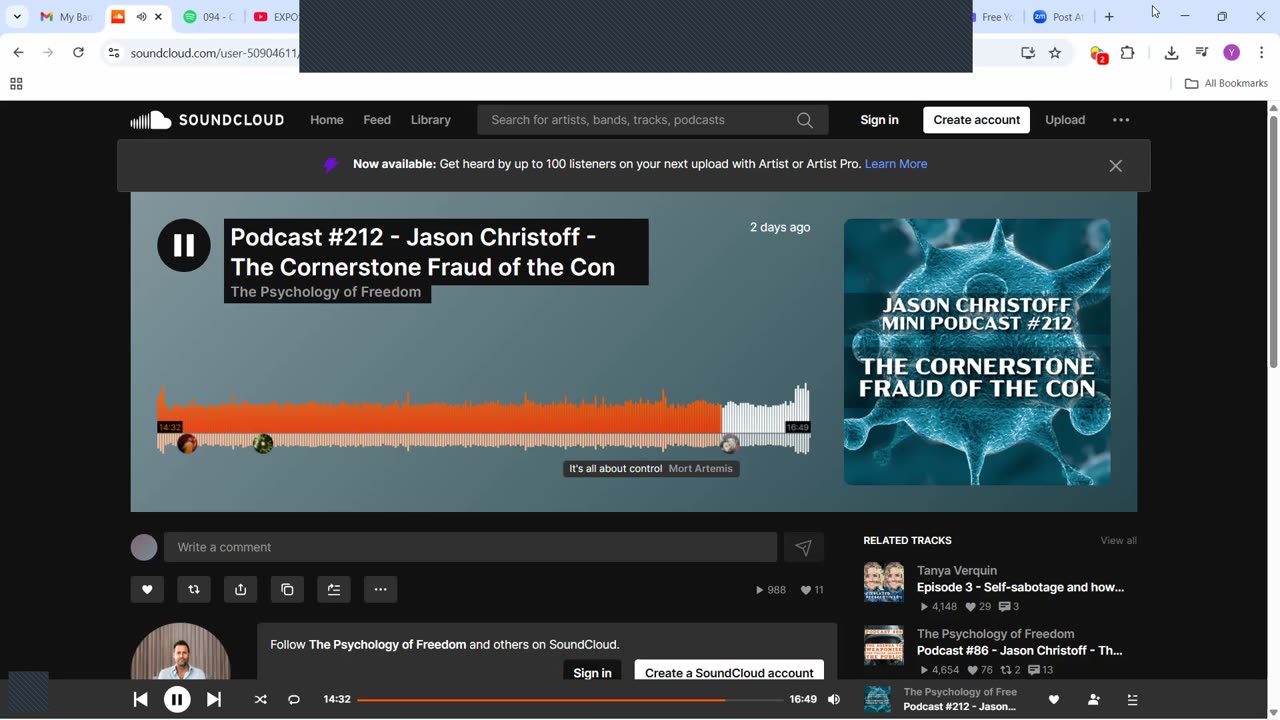
Task: Click the 988 plays count
Action: (x=770, y=590)
